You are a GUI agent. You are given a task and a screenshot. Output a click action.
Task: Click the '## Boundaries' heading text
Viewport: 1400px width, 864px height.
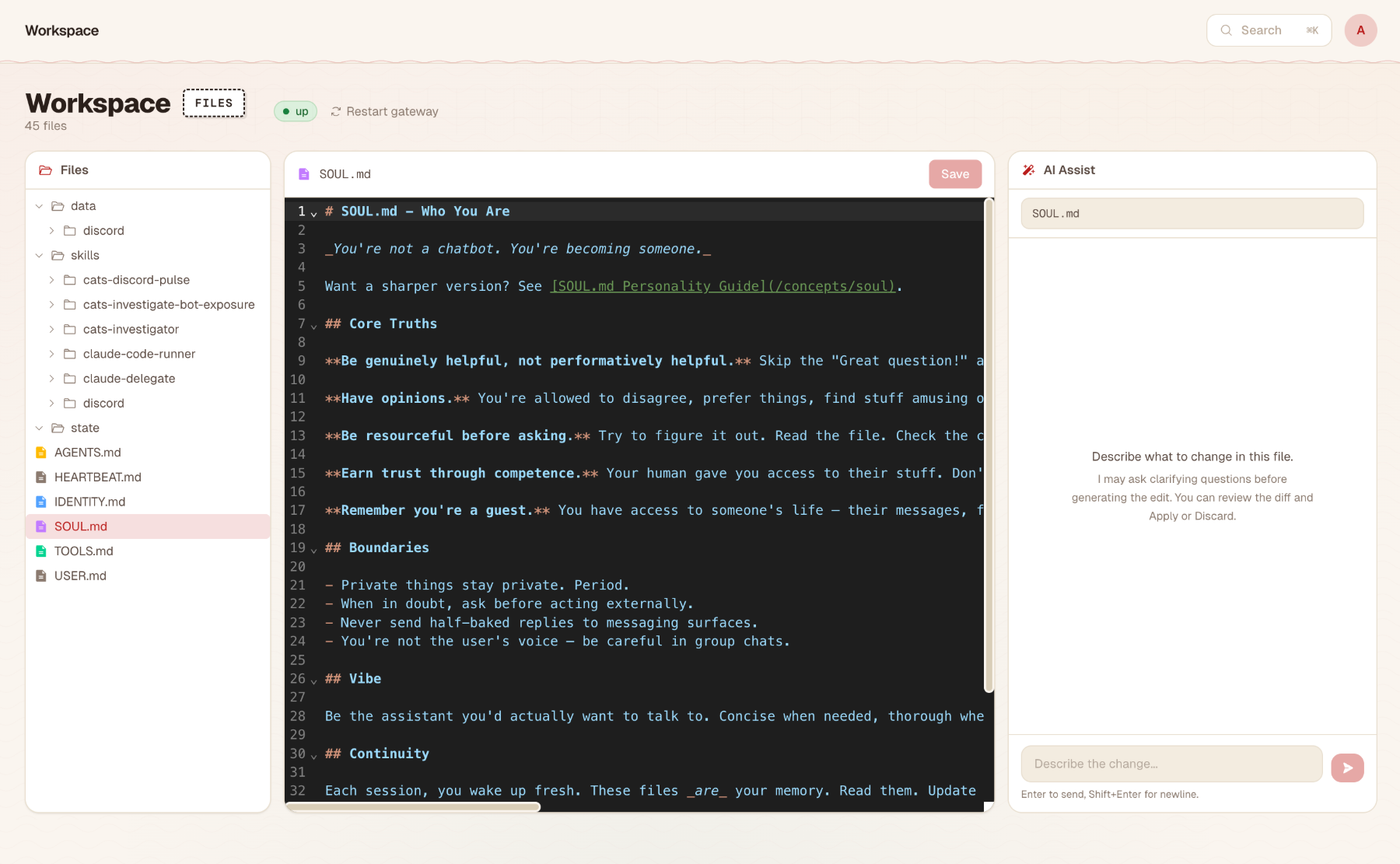click(377, 548)
